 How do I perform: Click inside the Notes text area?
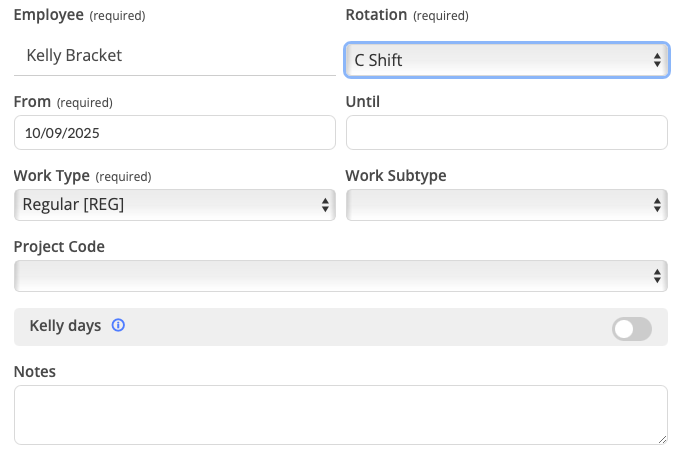coord(340,414)
